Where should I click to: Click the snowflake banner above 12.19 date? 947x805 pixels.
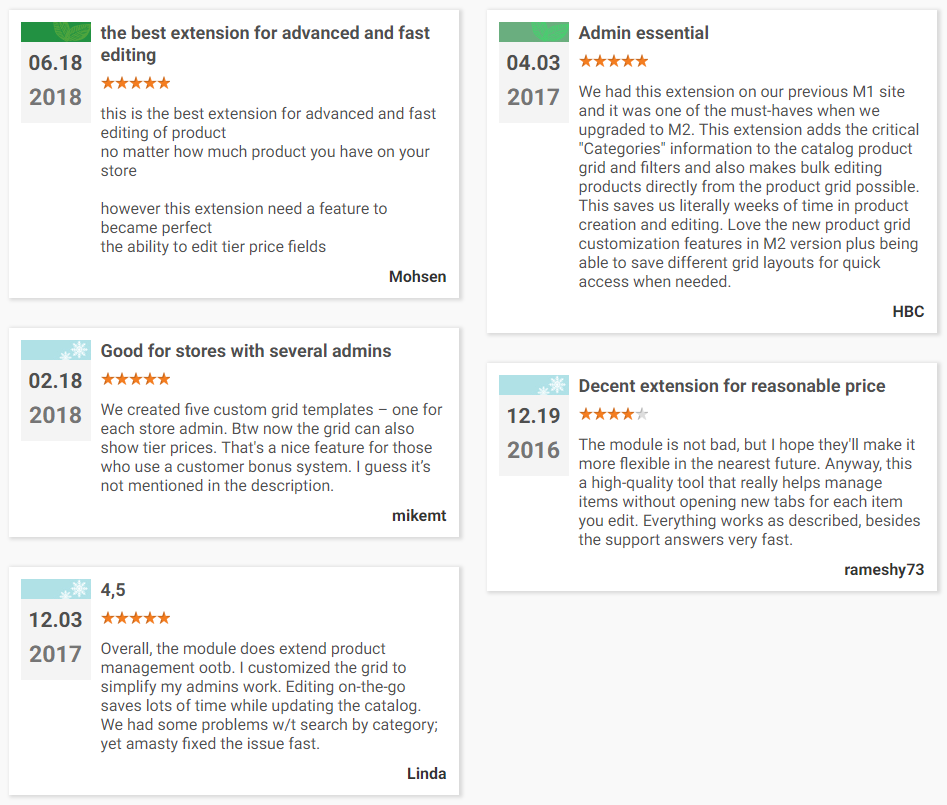pyautogui.click(x=534, y=385)
